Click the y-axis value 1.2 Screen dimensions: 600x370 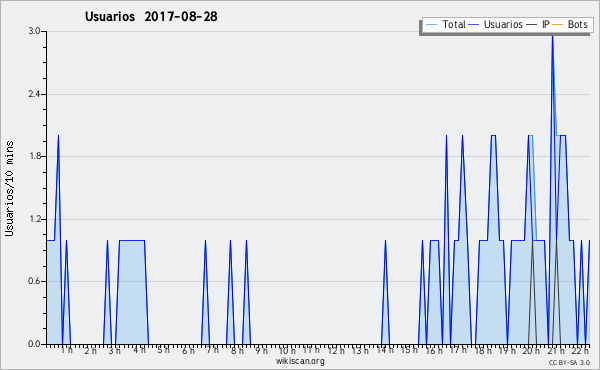(x=34, y=219)
